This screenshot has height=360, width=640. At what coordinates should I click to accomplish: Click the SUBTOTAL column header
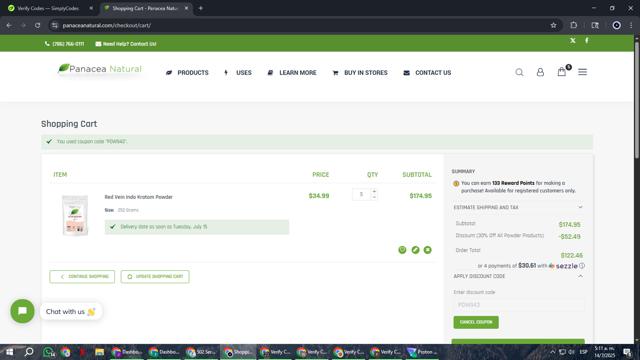pos(417,175)
